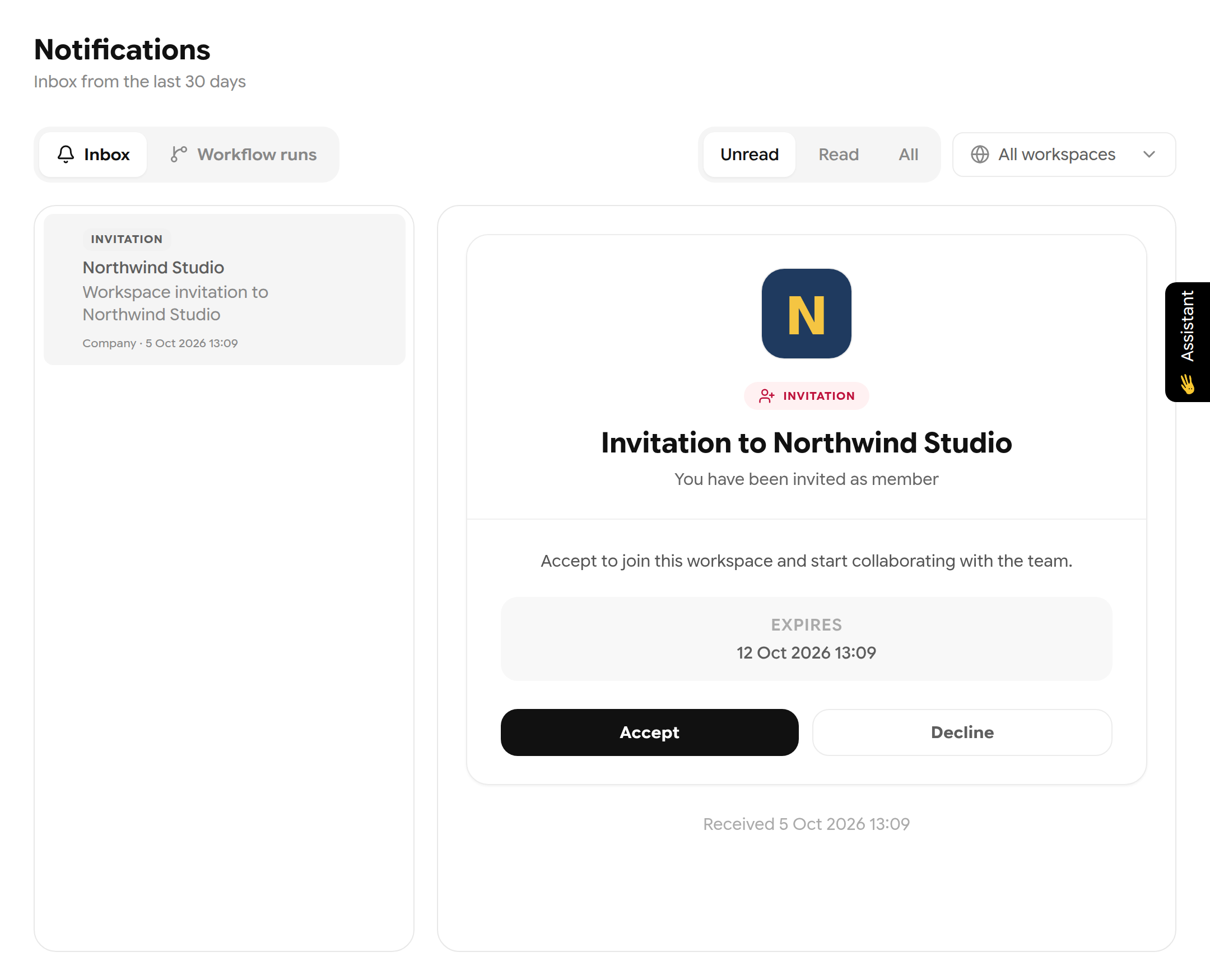Filter notifications by Read
Screen dimensions: 1210x980
coord(839,154)
